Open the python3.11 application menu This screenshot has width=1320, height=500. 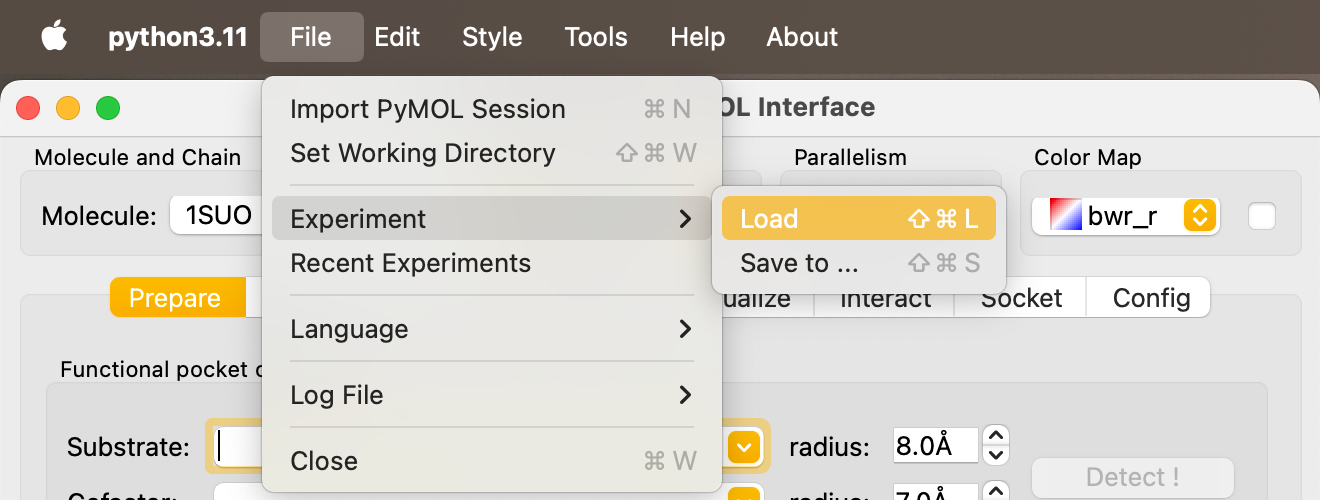pos(178,37)
